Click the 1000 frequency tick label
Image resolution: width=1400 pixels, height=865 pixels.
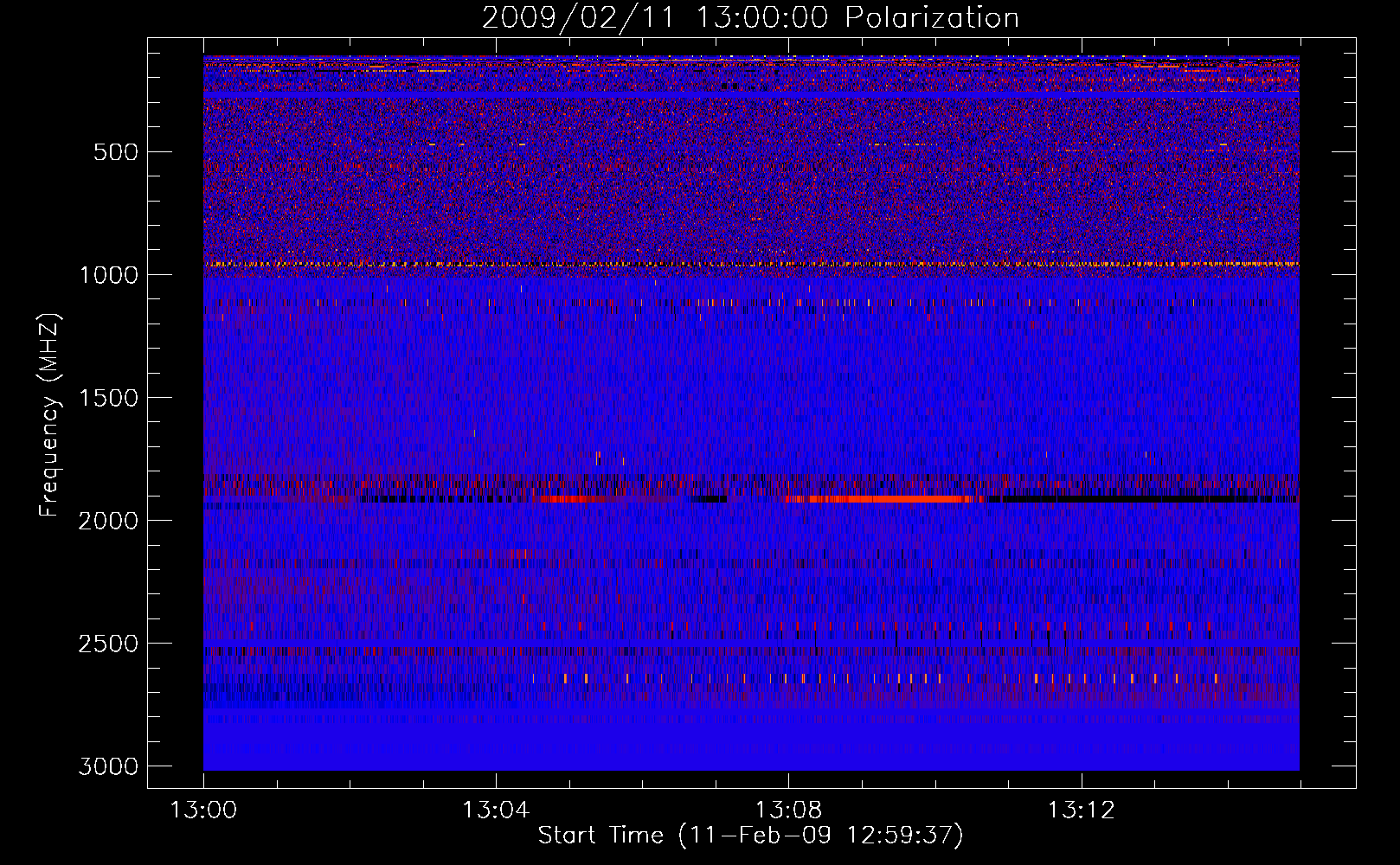click(x=109, y=275)
